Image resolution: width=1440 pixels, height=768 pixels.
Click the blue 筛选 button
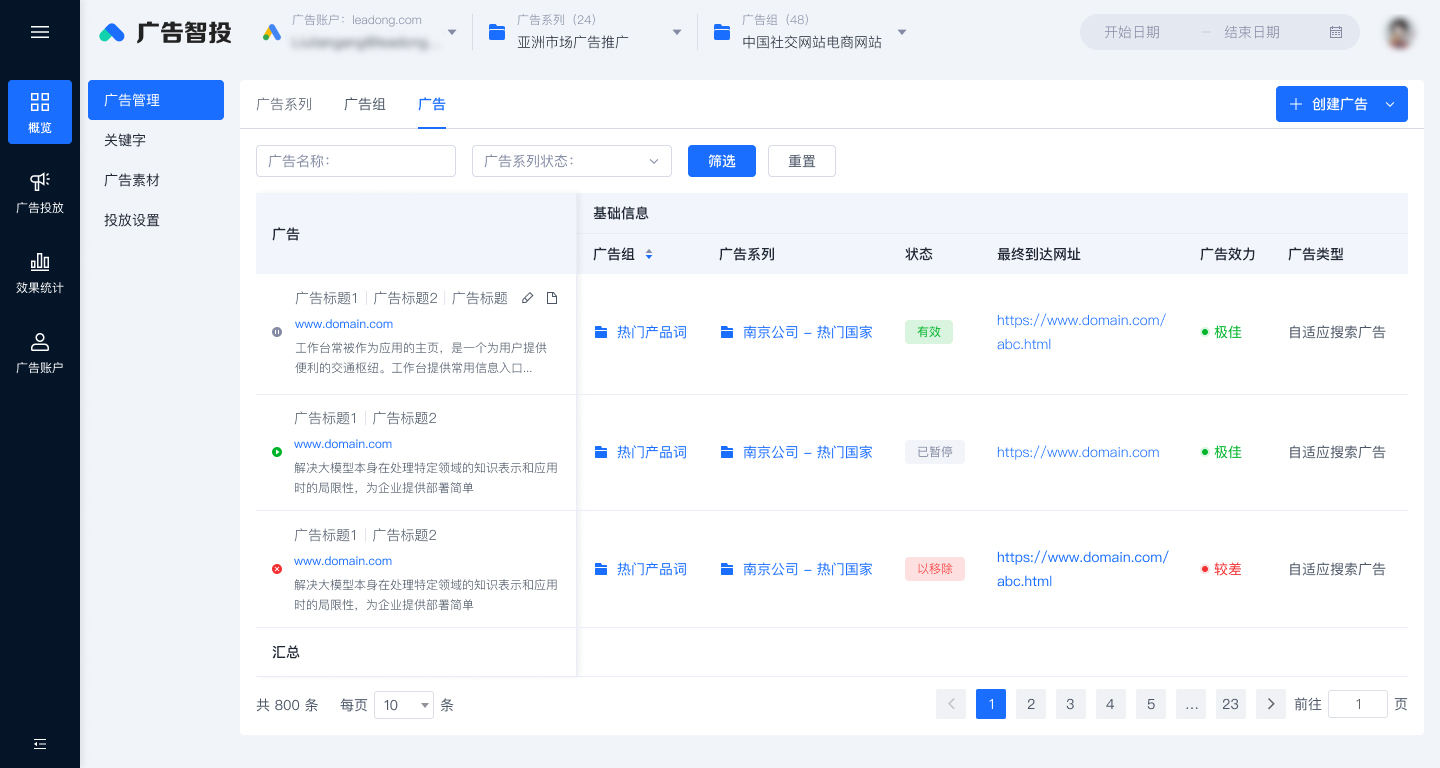click(722, 161)
